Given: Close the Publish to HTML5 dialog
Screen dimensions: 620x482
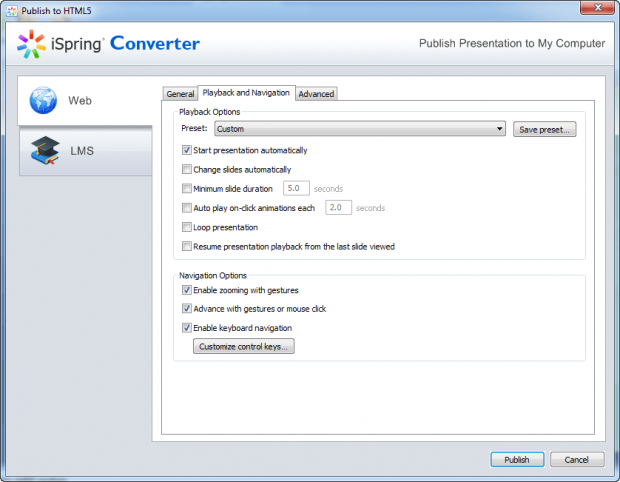Looking at the screenshot, I should pos(597,8).
